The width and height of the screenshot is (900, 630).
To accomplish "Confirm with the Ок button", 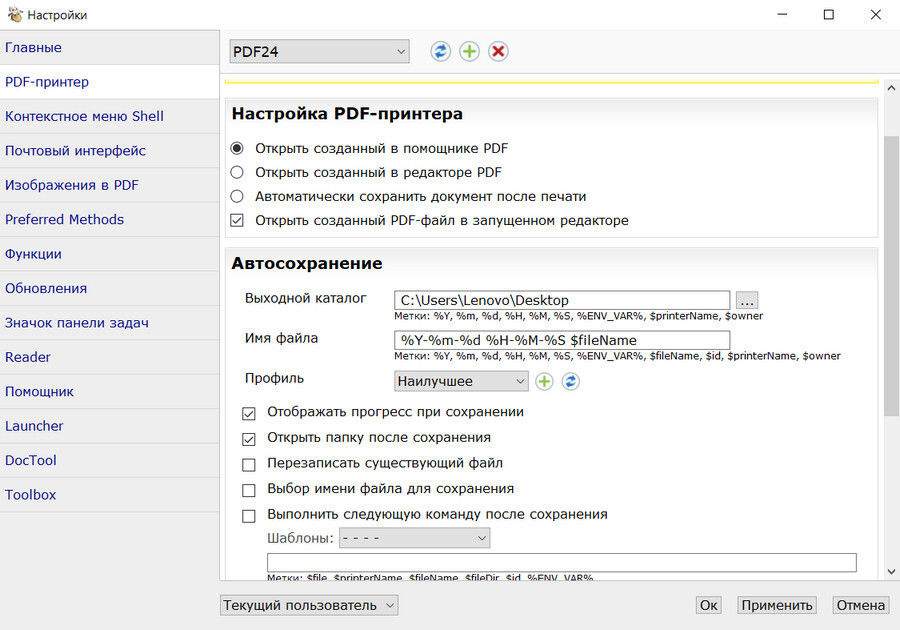I will click(x=708, y=605).
